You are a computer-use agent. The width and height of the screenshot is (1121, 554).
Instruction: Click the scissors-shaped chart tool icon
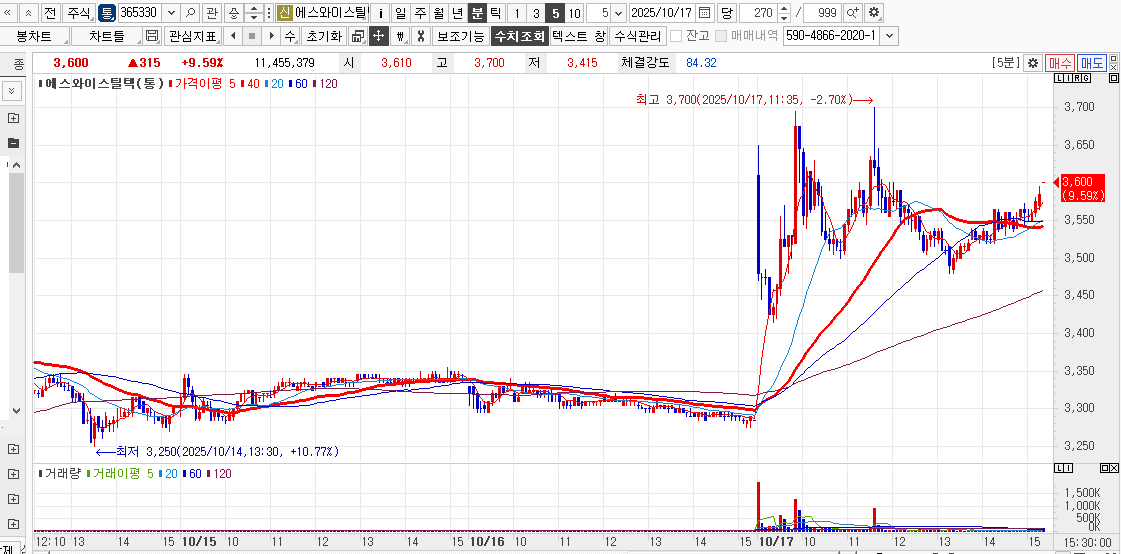(x=421, y=36)
